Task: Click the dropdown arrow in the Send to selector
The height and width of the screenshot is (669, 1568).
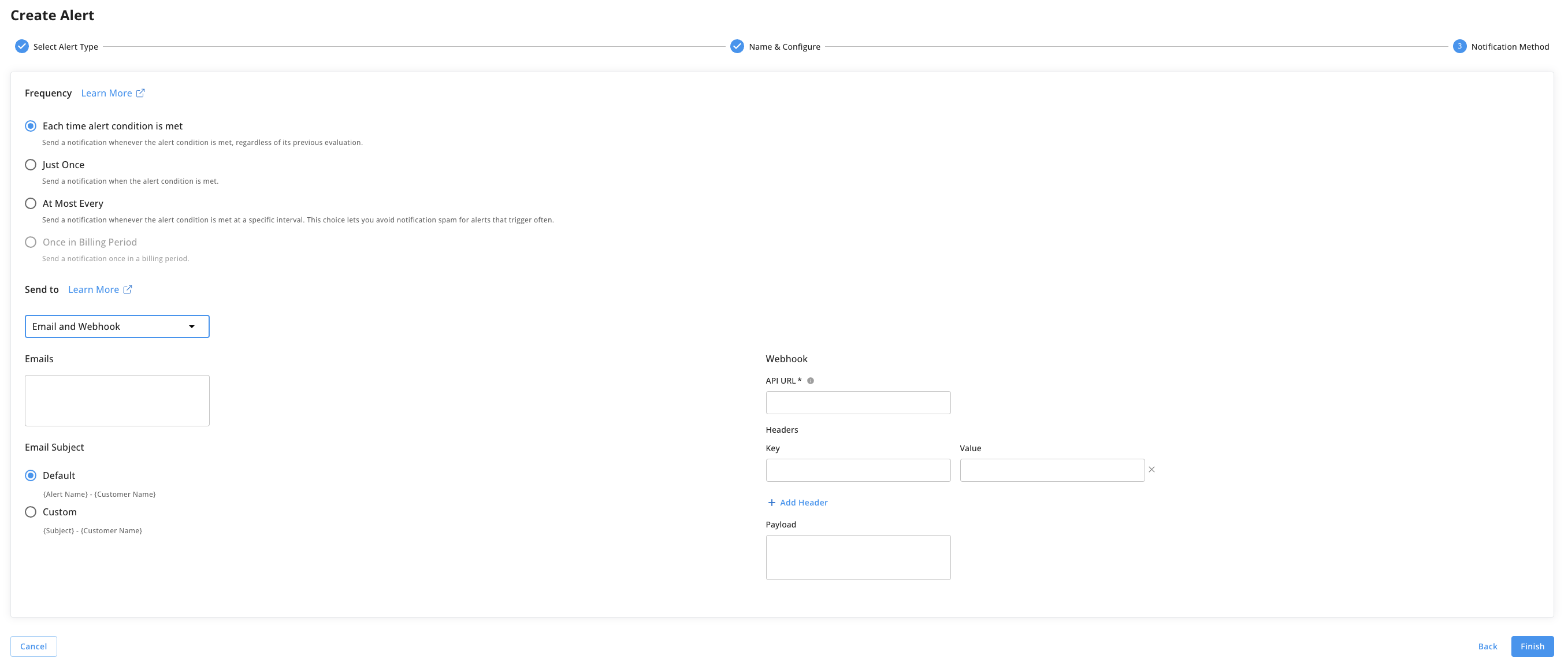Action: (x=192, y=326)
